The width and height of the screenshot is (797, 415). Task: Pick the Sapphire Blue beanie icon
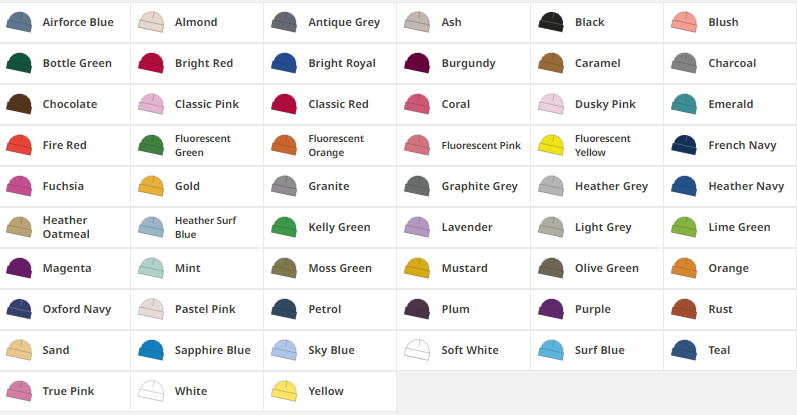click(151, 350)
